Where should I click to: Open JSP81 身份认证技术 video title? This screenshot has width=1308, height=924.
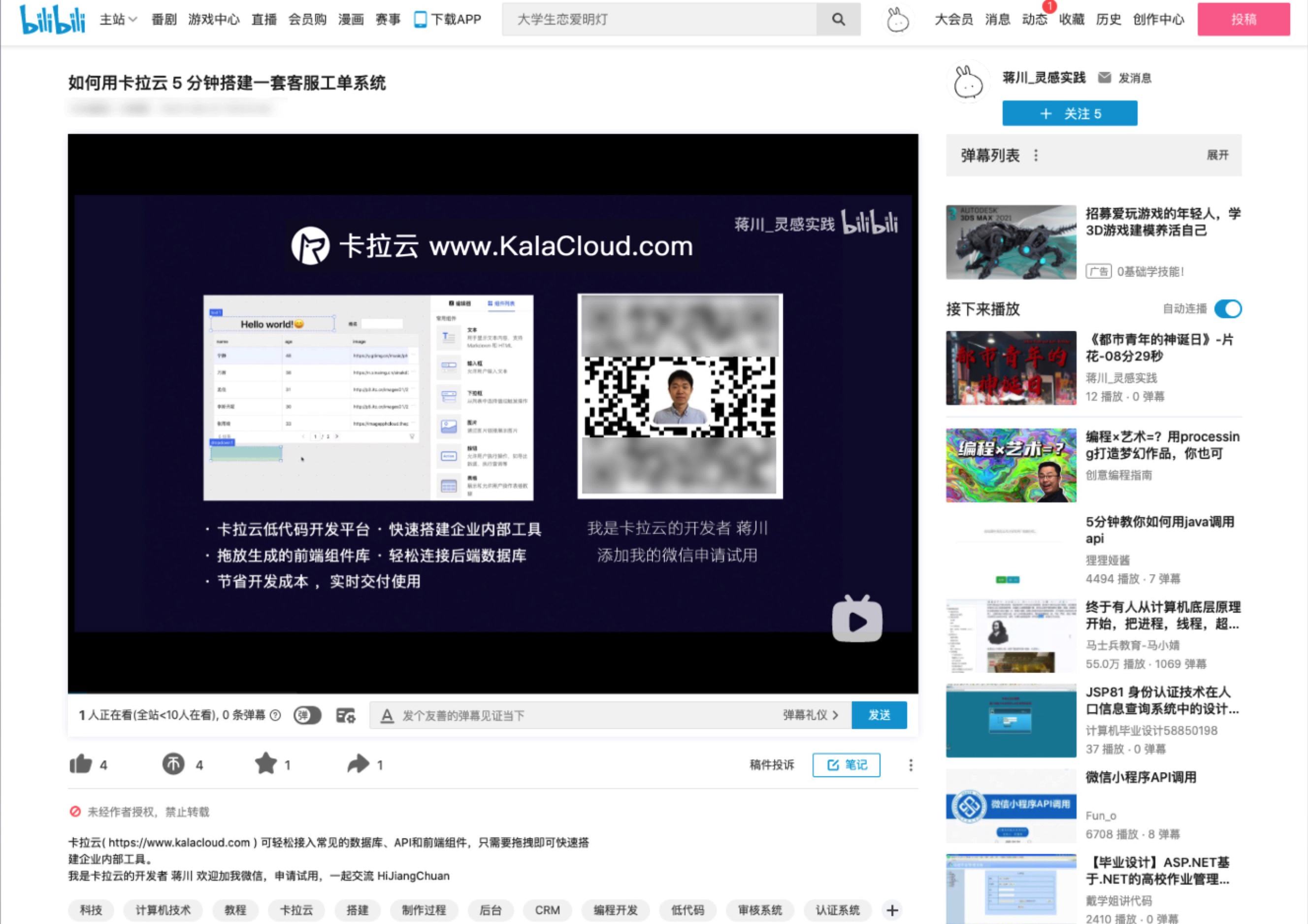(1162, 700)
